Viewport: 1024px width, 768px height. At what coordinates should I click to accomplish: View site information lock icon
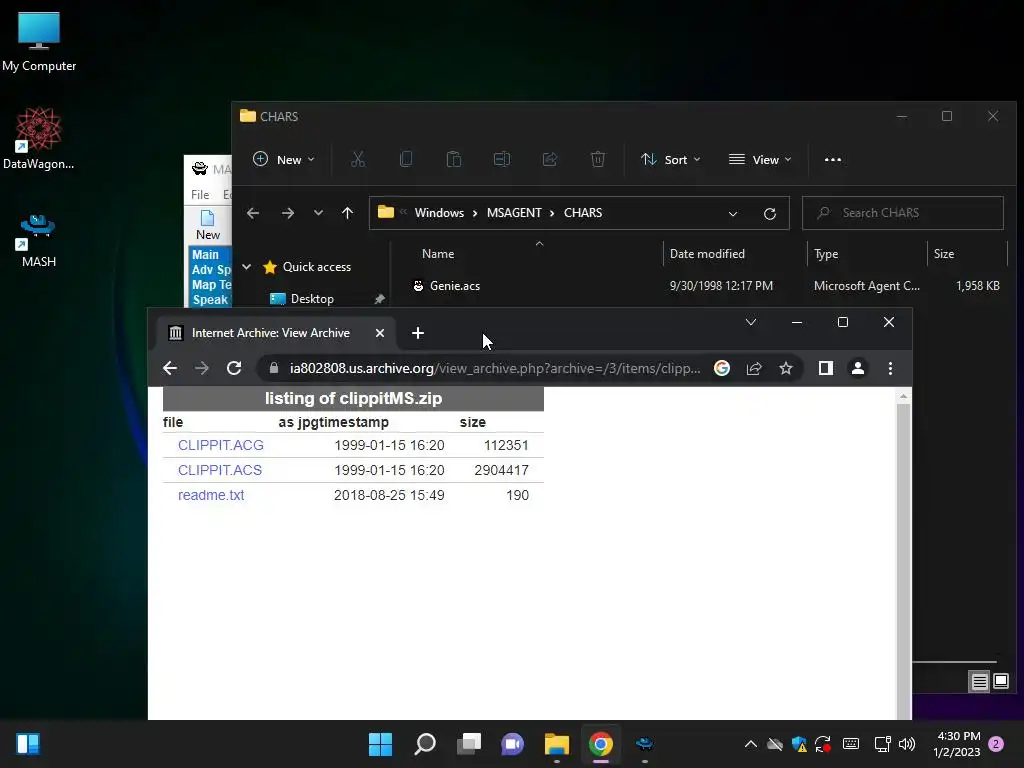274,368
